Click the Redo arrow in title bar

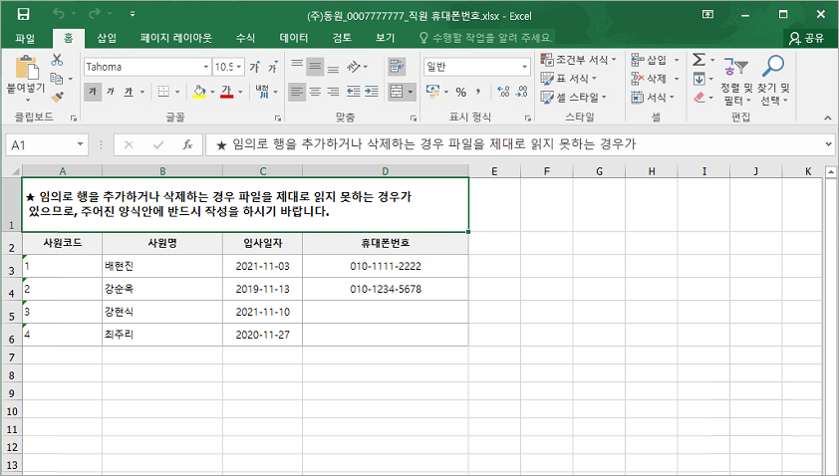click(x=95, y=14)
